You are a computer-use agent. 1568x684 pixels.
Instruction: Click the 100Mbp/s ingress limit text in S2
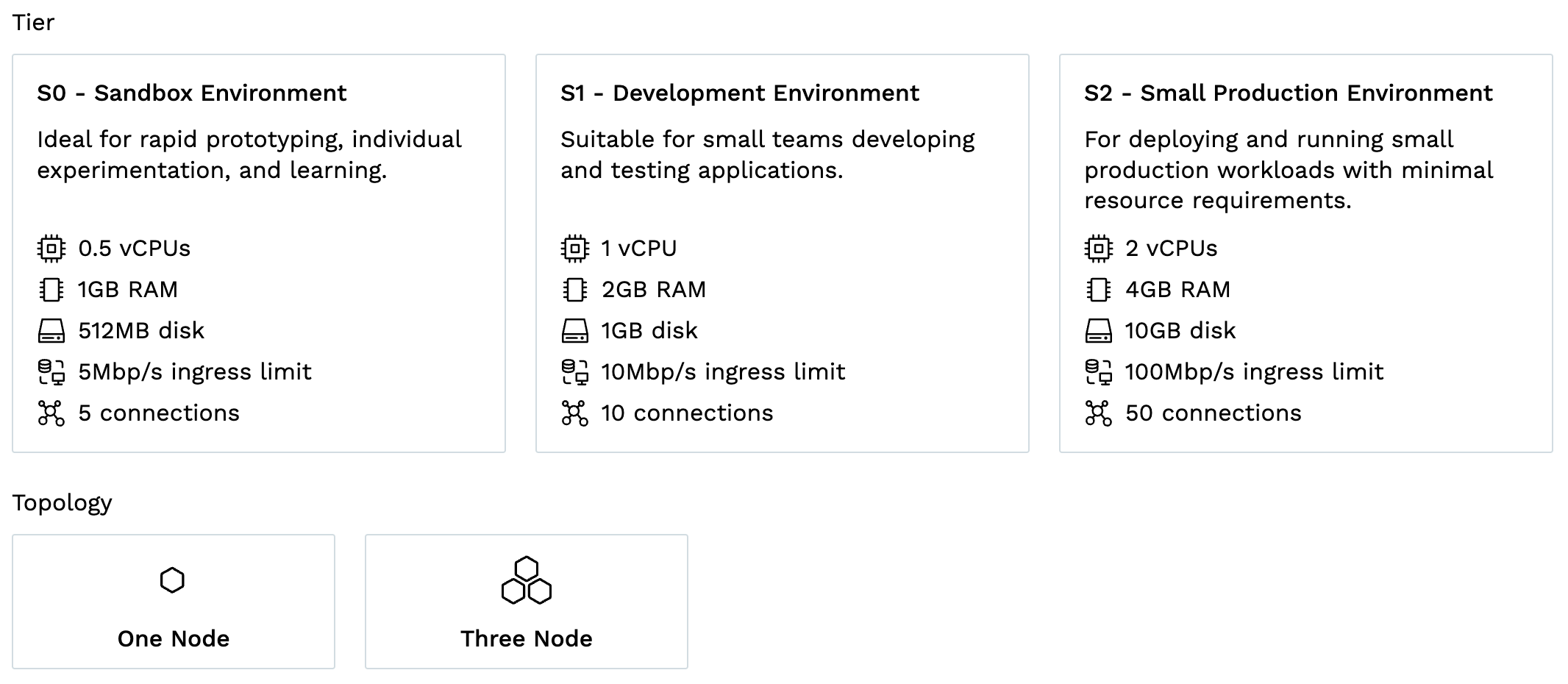pyautogui.click(x=1252, y=371)
